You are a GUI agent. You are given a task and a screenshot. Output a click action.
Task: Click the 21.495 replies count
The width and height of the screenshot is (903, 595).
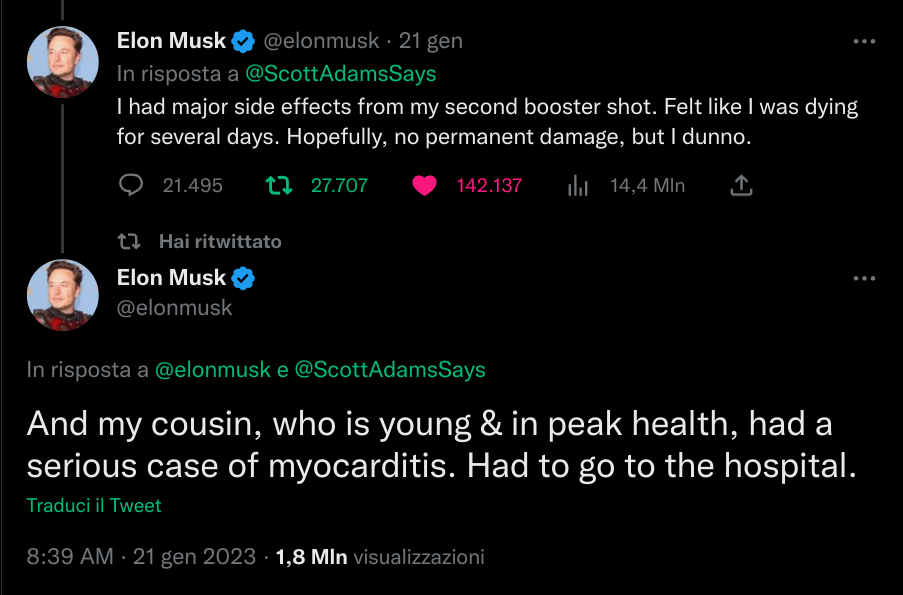pyautogui.click(x=192, y=185)
